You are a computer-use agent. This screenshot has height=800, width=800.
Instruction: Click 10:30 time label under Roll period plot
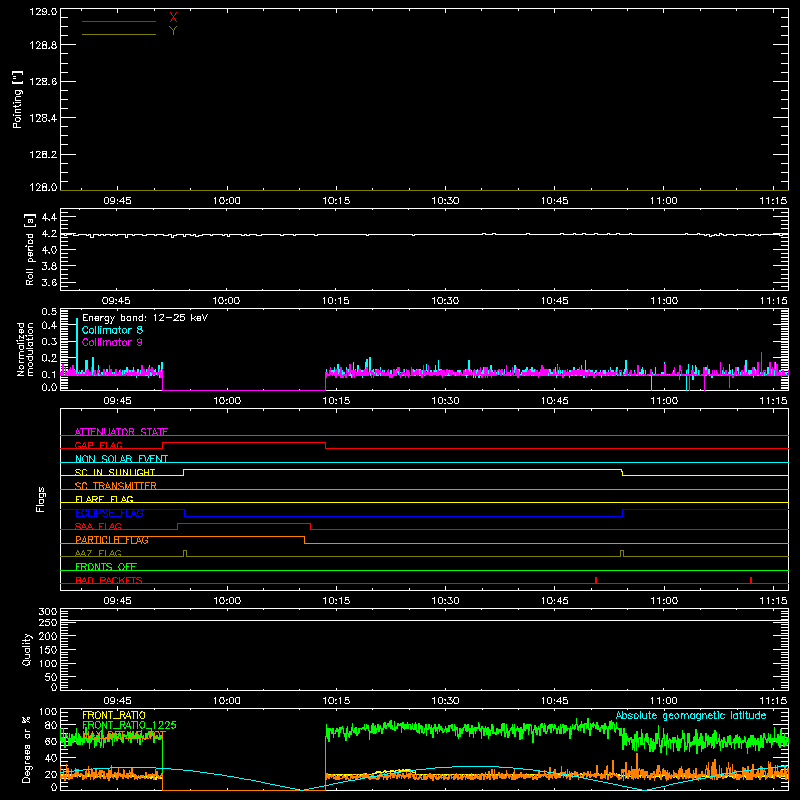(445, 301)
